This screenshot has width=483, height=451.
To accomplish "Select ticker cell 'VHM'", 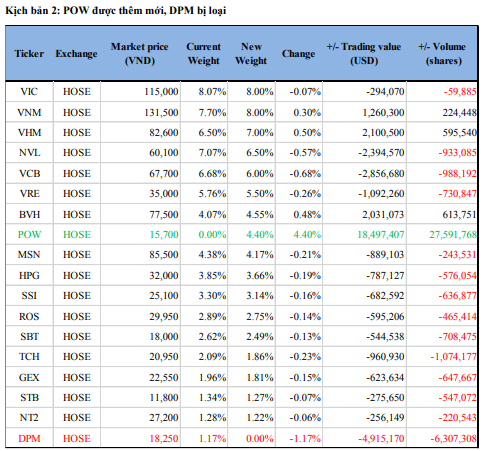I will 29,133.
